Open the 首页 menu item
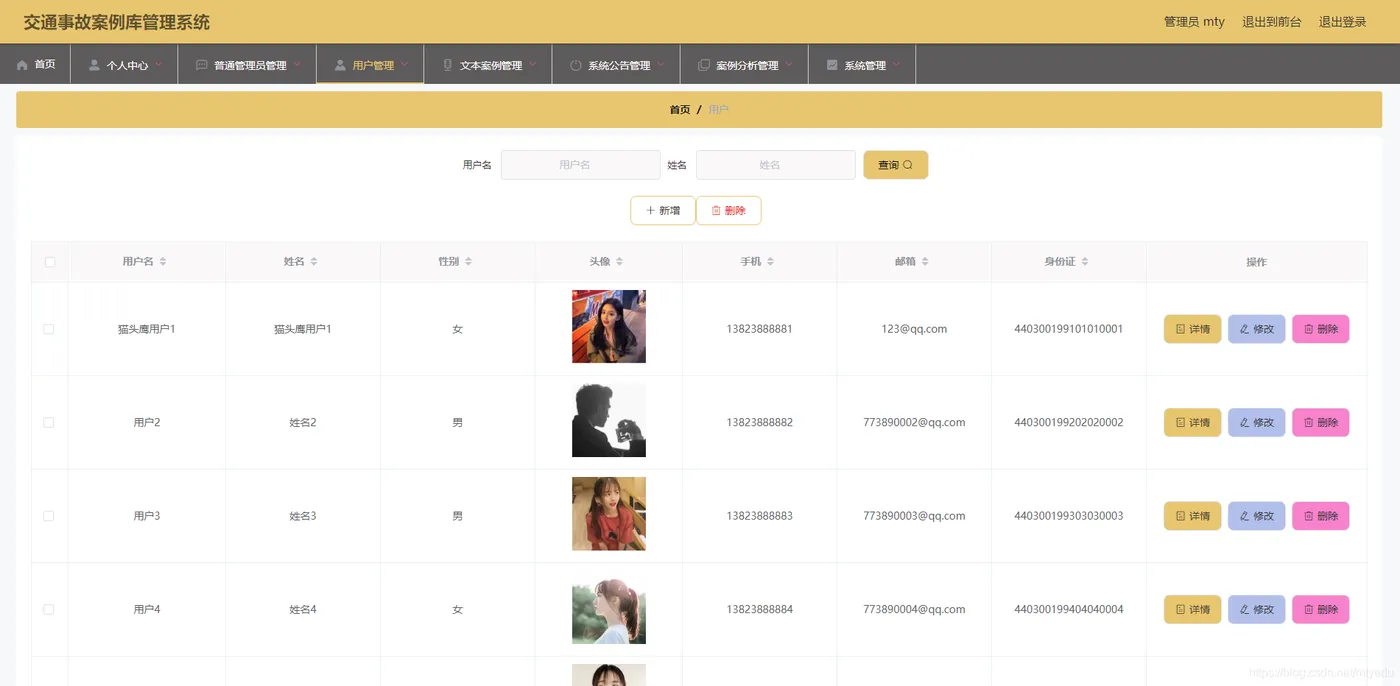Screen dimensions: 1400x686 [x=36, y=65]
